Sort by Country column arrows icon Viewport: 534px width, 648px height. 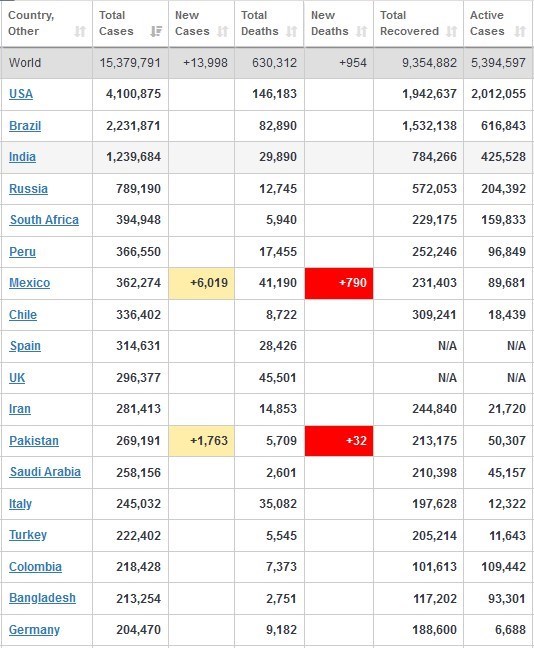click(80, 31)
